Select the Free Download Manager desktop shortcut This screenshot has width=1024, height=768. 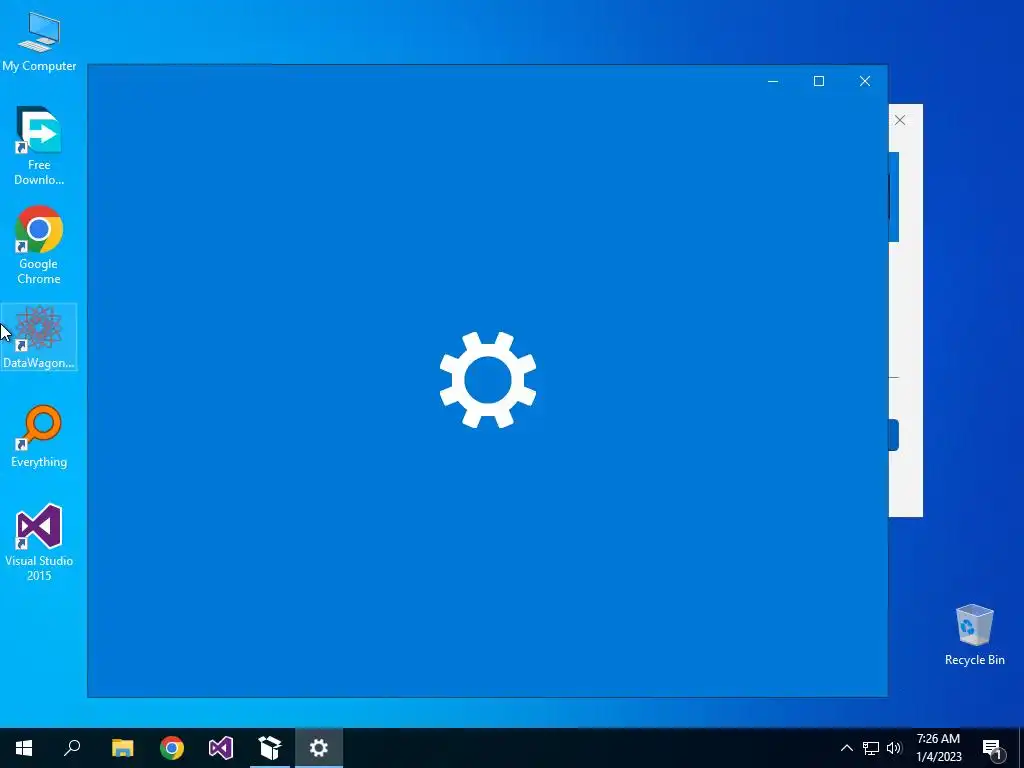point(39,146)
